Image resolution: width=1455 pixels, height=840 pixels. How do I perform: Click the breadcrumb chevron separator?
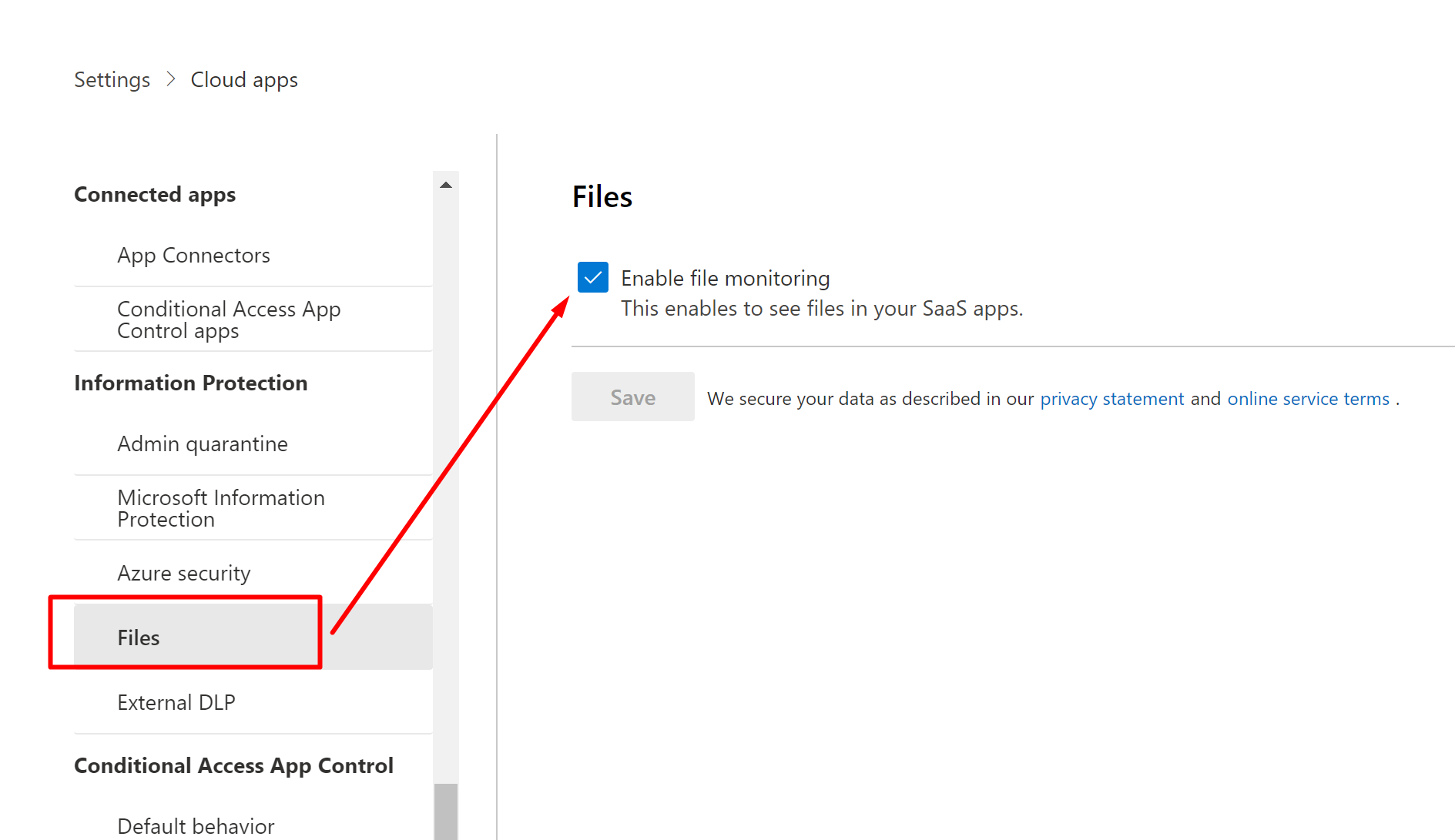pyautogui.click(x=171, y=79)
